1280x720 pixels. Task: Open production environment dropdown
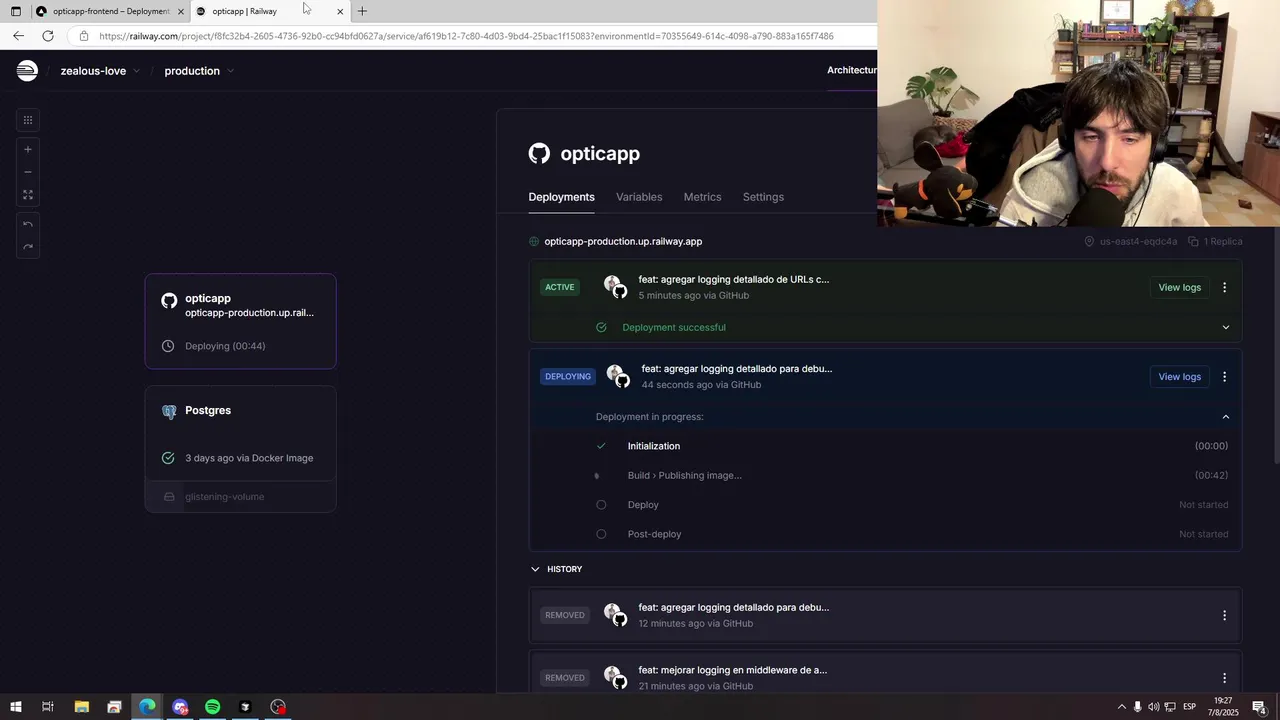(199, 71)
